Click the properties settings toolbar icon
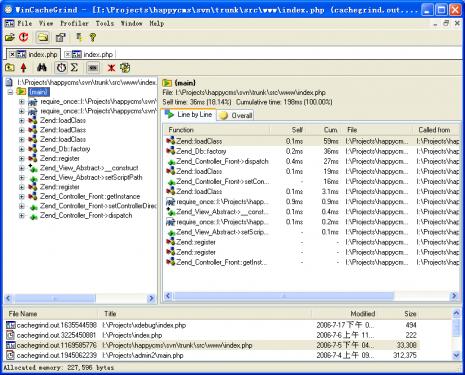 pos(60,37)
